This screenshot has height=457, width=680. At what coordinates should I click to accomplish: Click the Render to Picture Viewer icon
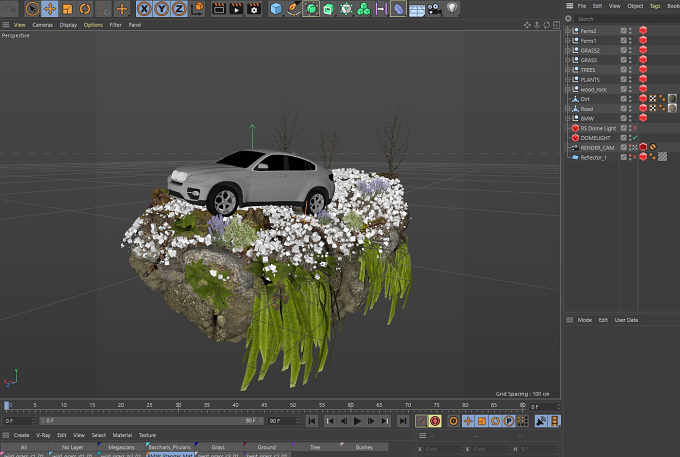(x=236, y=9)
